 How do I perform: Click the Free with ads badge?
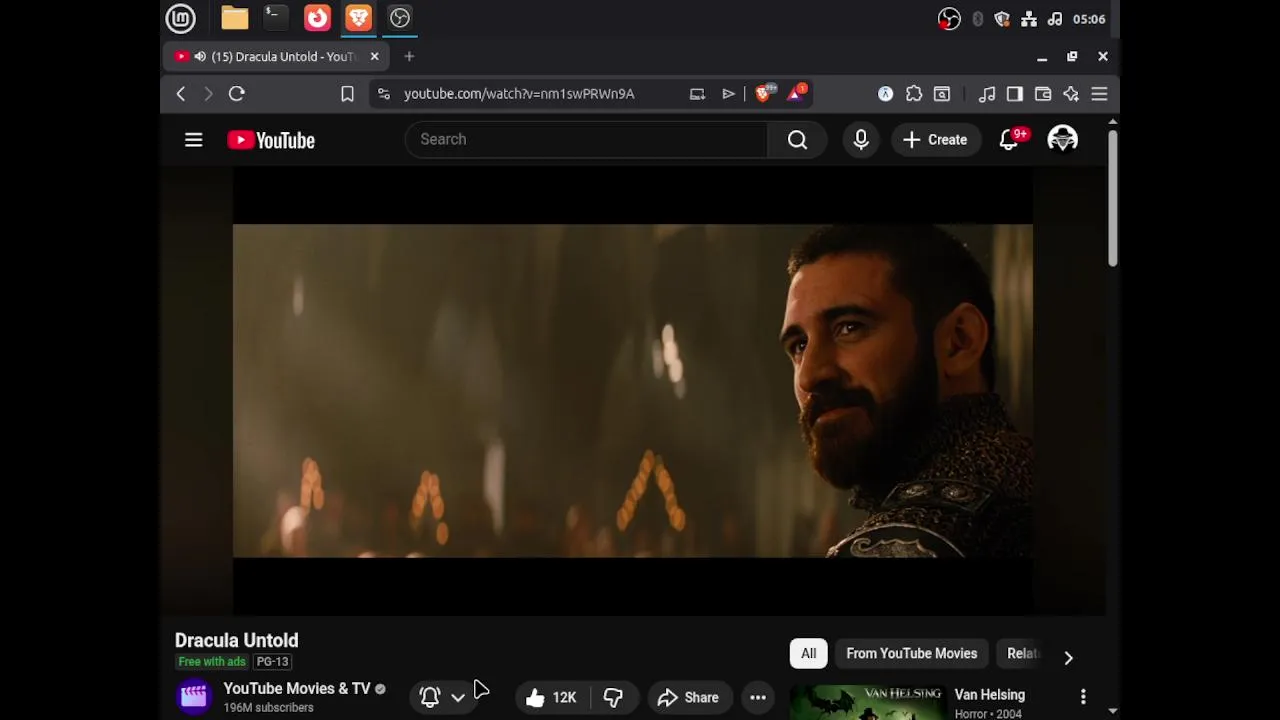point(212,662)
